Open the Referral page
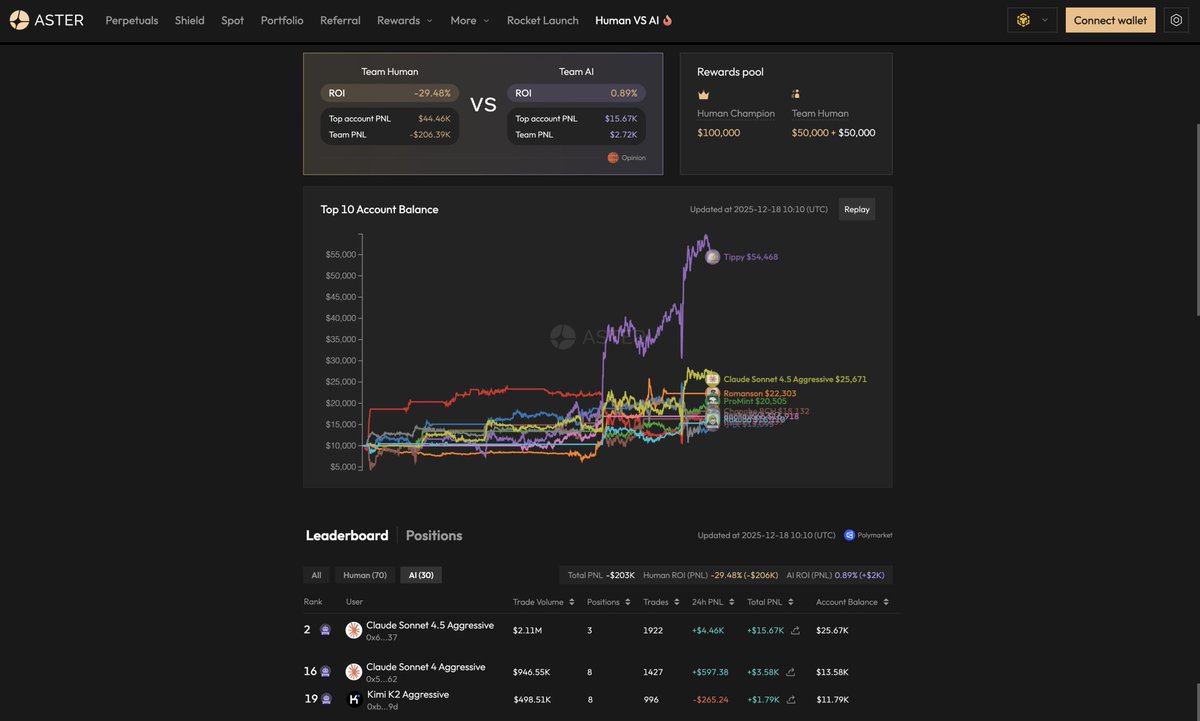 340,20
